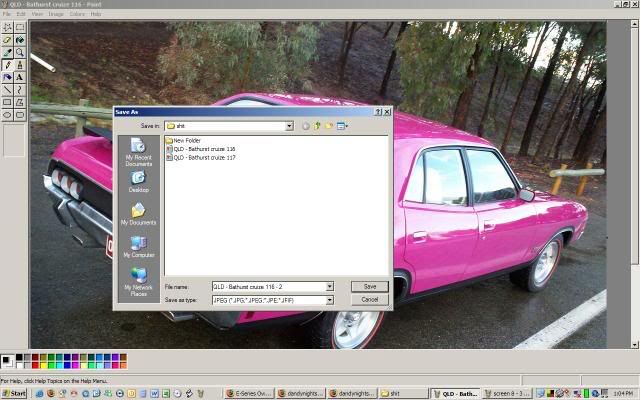Click the Save As dialog help question button

pyautogui.click(x=378, y=112)
